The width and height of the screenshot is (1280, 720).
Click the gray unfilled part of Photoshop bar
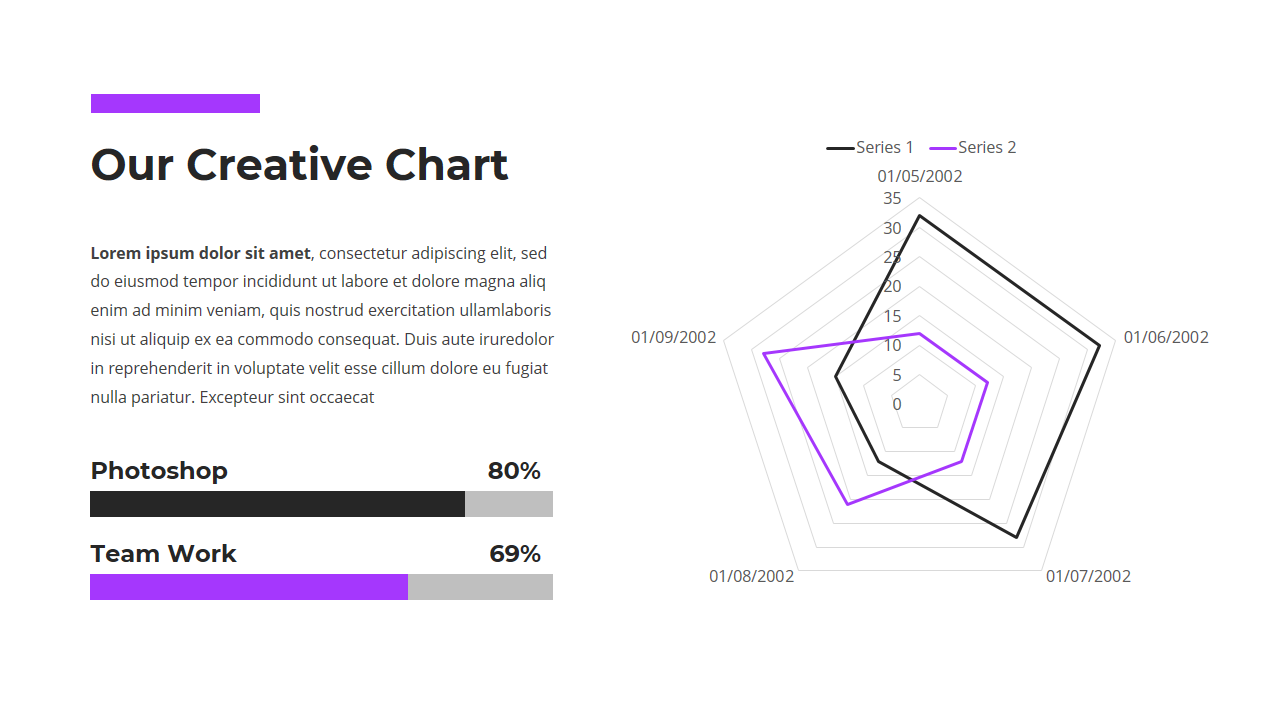pyautogui.click(x=509, y=504)
